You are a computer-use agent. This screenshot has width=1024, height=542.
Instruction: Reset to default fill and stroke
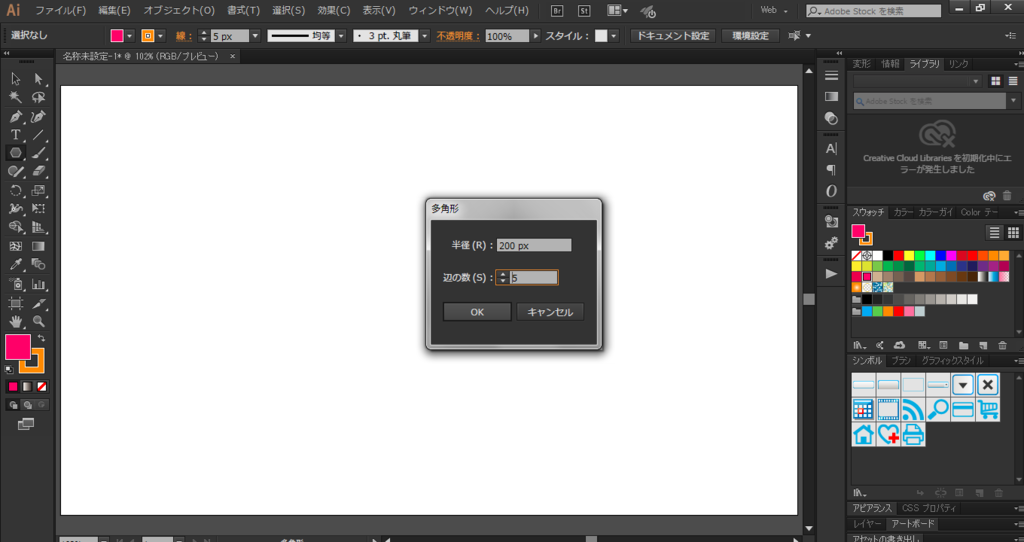coord(9,370)
